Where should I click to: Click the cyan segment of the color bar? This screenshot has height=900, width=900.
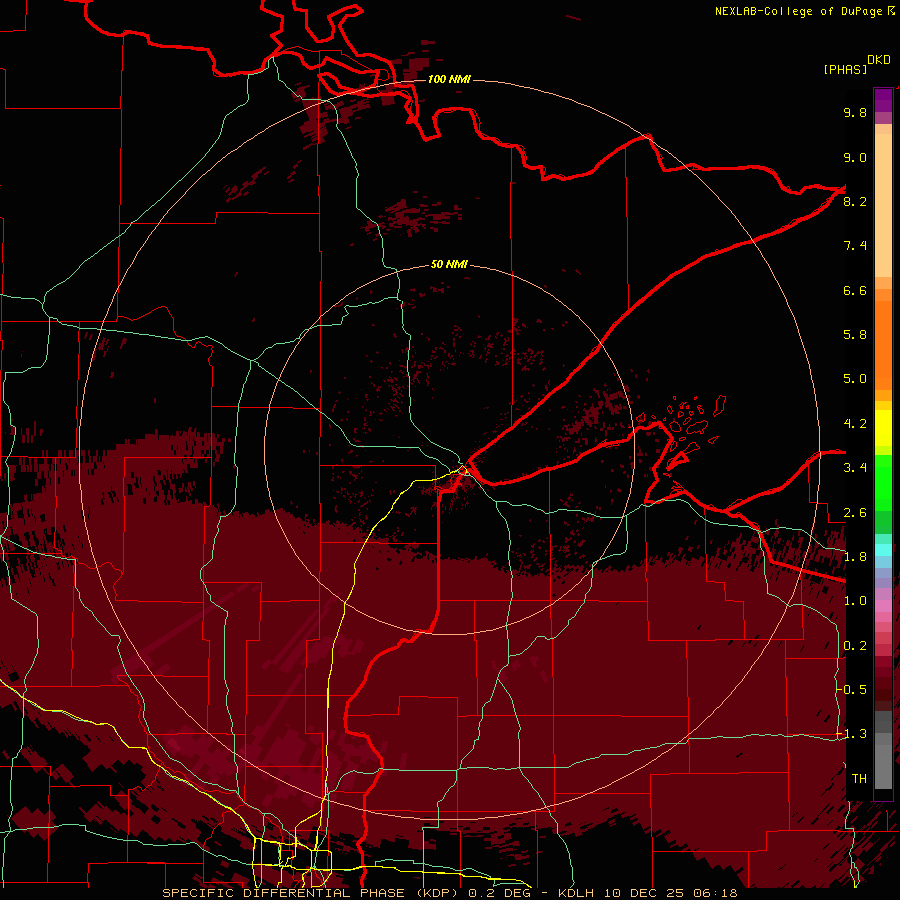point(883,550)
